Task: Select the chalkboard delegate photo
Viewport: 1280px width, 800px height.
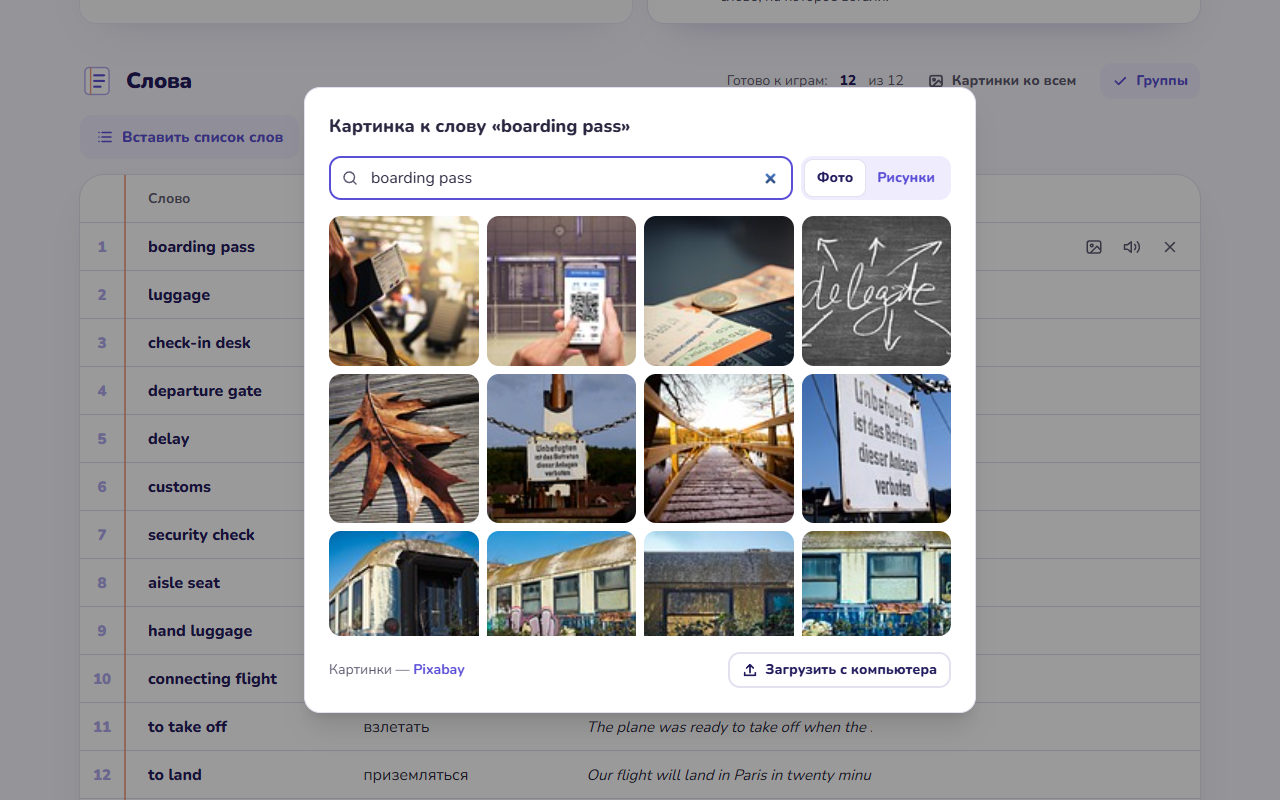Action: click(x=876, y=291)
